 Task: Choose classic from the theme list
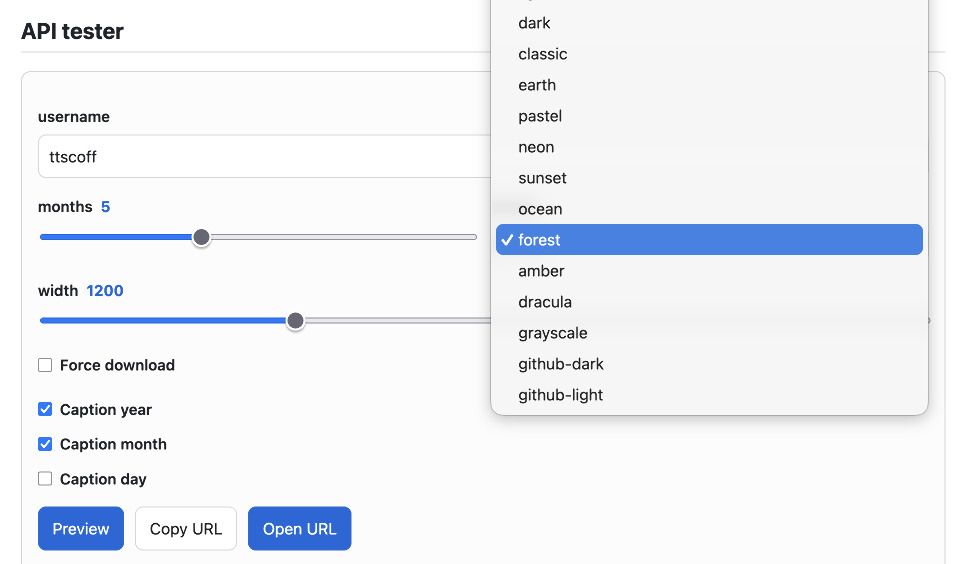tap(709, 54)
